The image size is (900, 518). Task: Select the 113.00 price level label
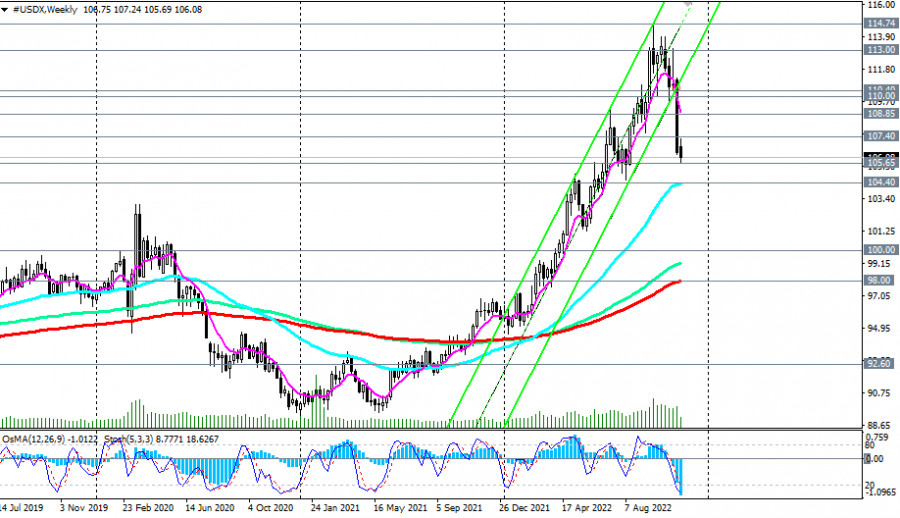879,49
